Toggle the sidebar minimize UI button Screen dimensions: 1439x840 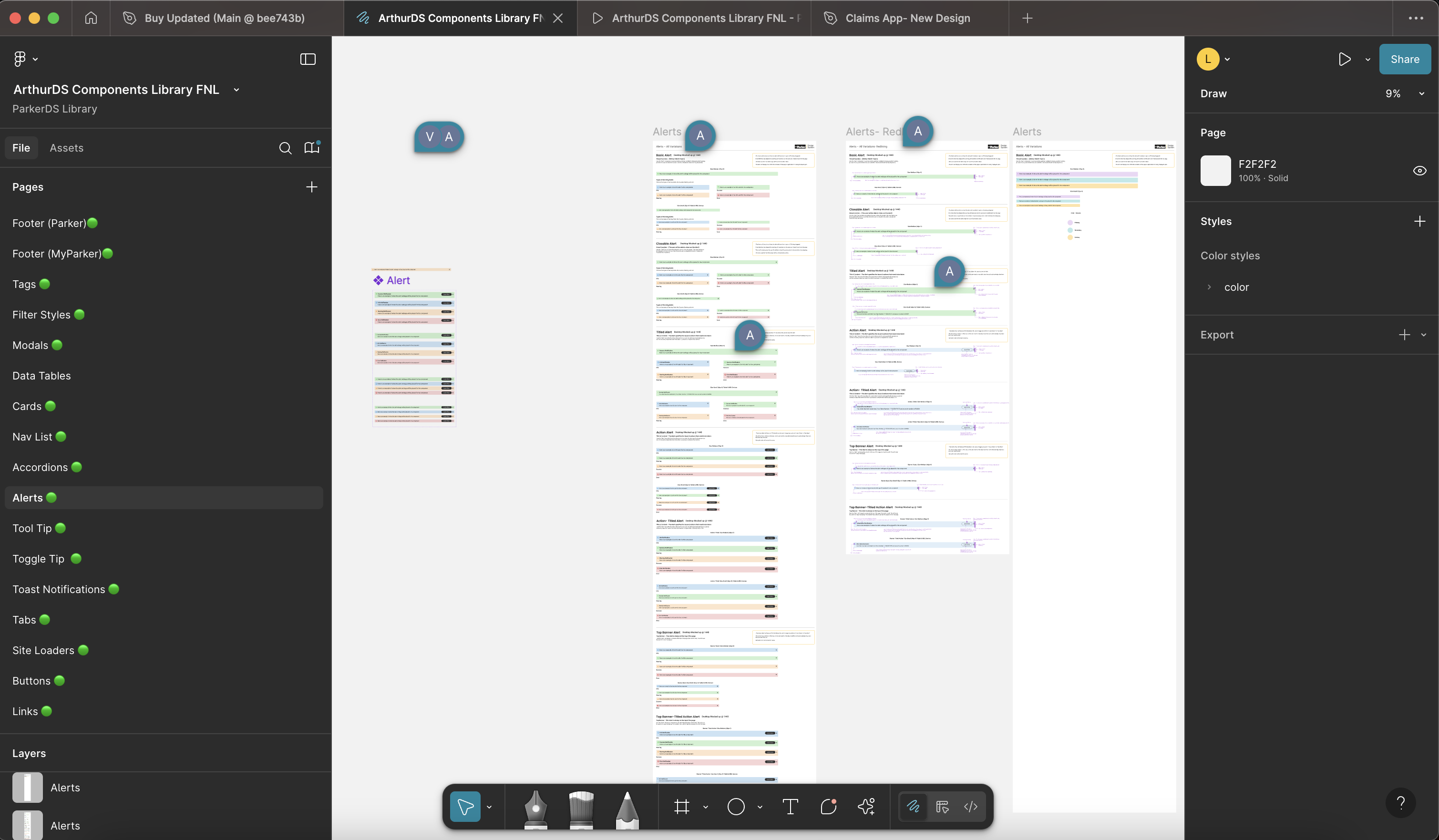(308, 59)
